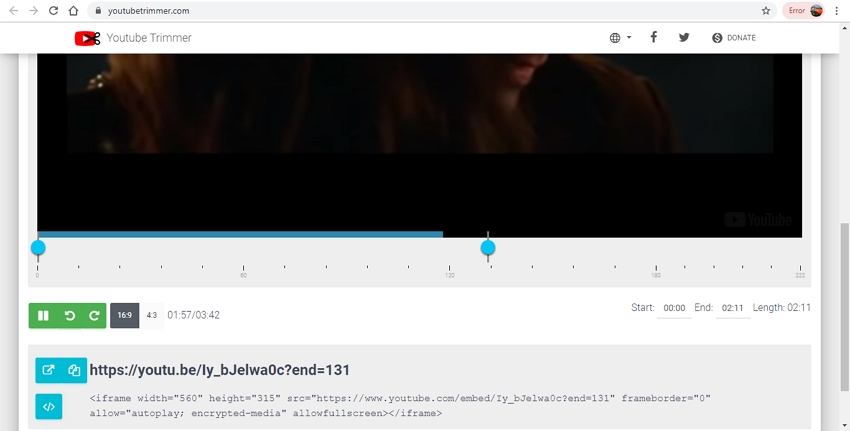This screenshot has height=431, width=850.
Task: Pause the video with the green pause button
Action: pos(43,316)
